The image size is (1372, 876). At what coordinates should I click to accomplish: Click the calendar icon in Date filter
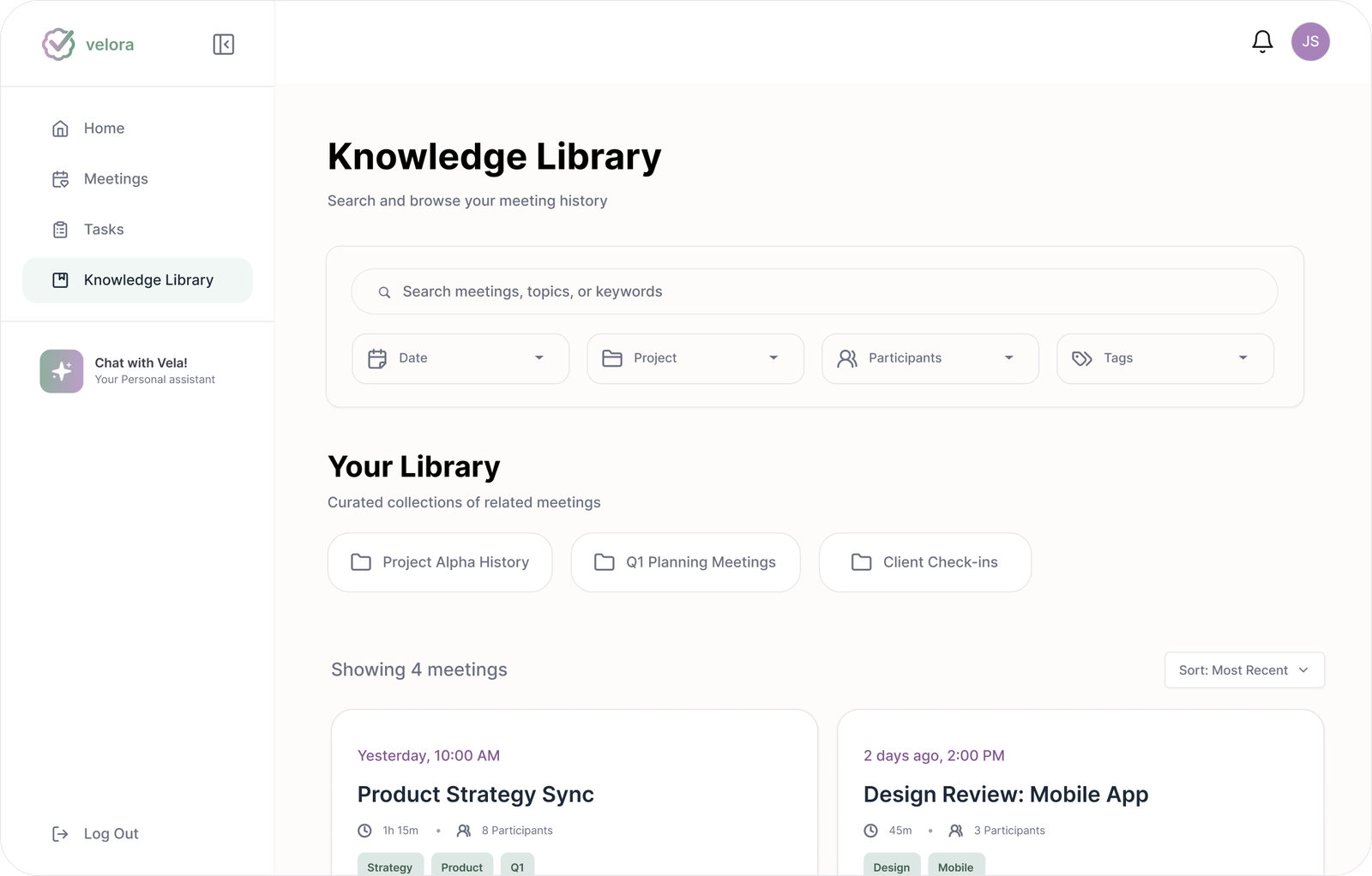[x=377, y=358]
